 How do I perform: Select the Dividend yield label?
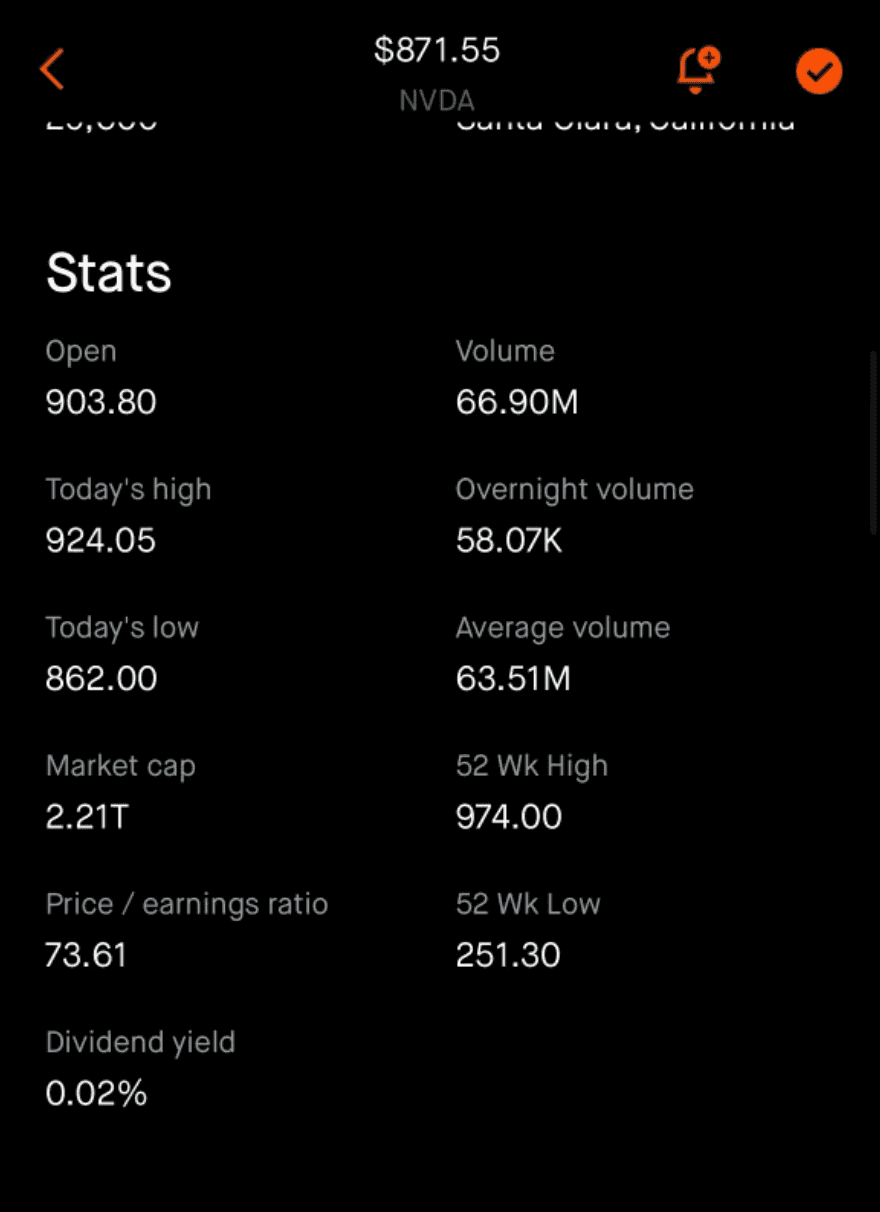coord(140,1042)
